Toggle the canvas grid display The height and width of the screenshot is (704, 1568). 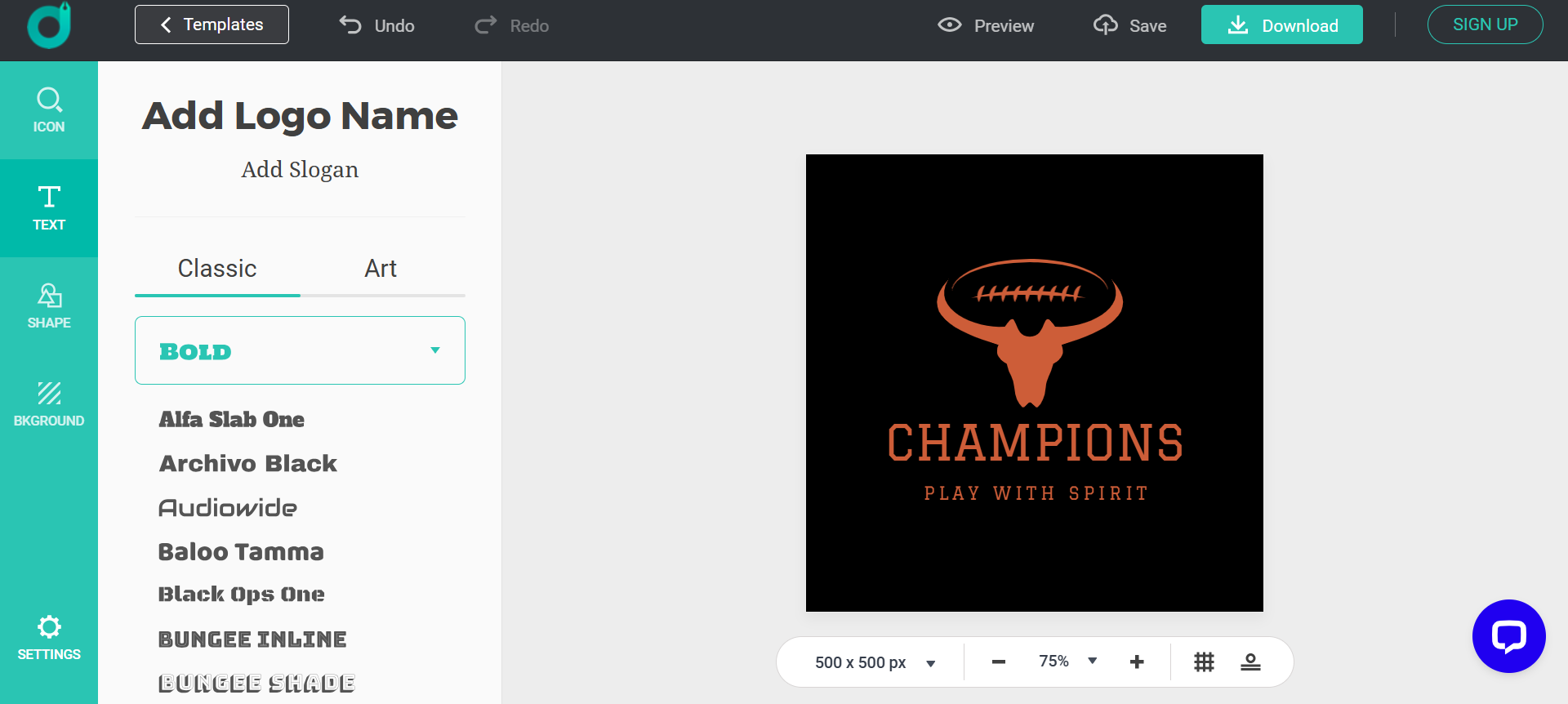pos(1204,662)
